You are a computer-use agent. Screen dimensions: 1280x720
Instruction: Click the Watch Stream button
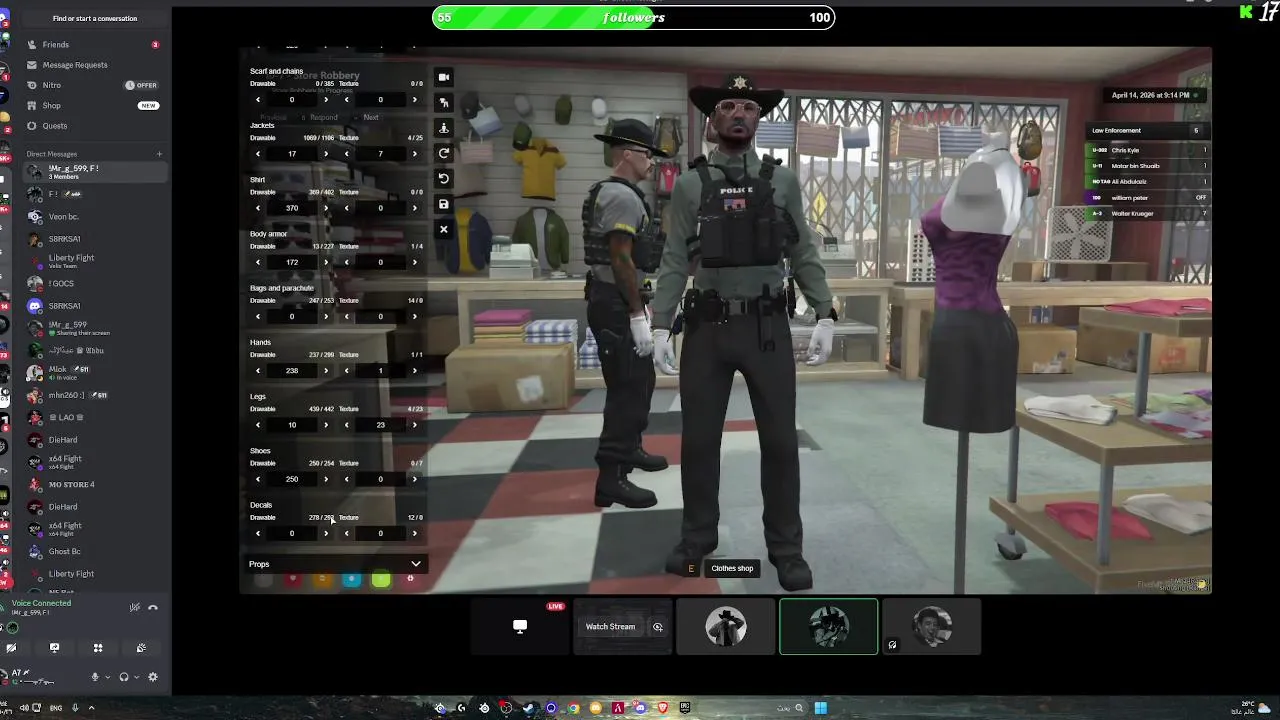[x=610, y=627]
